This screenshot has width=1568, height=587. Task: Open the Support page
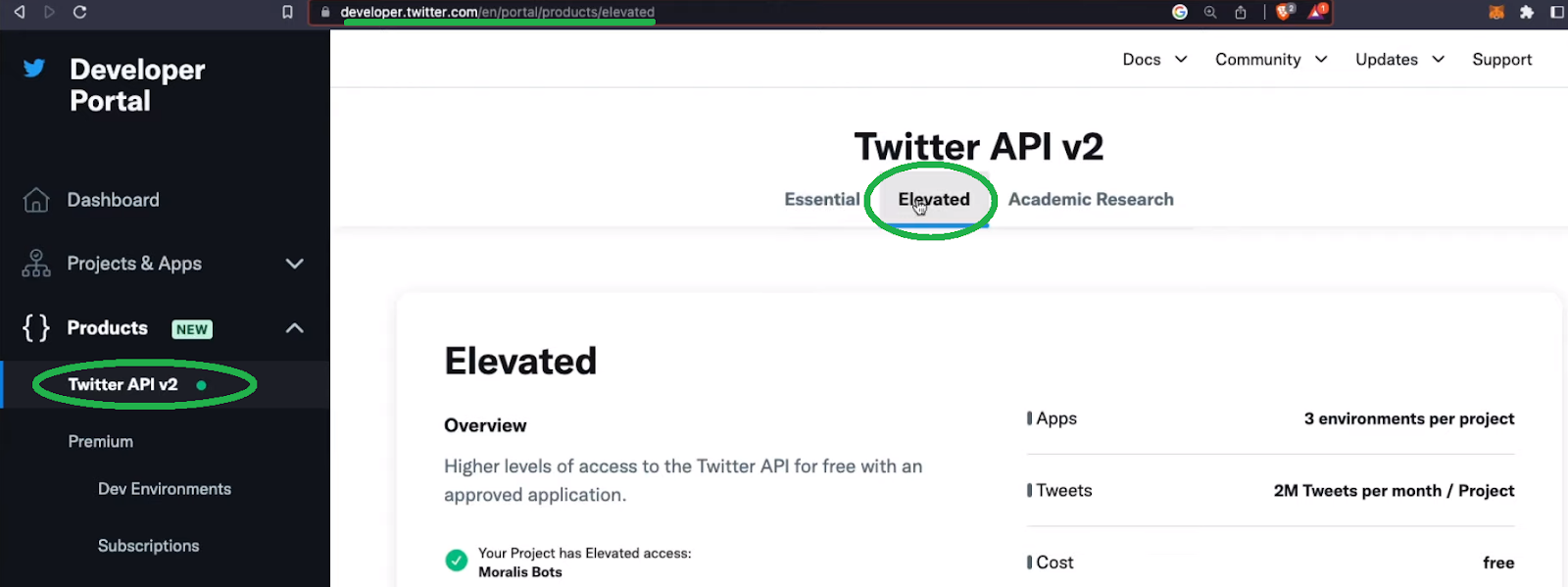click(x=1501, y=59)
